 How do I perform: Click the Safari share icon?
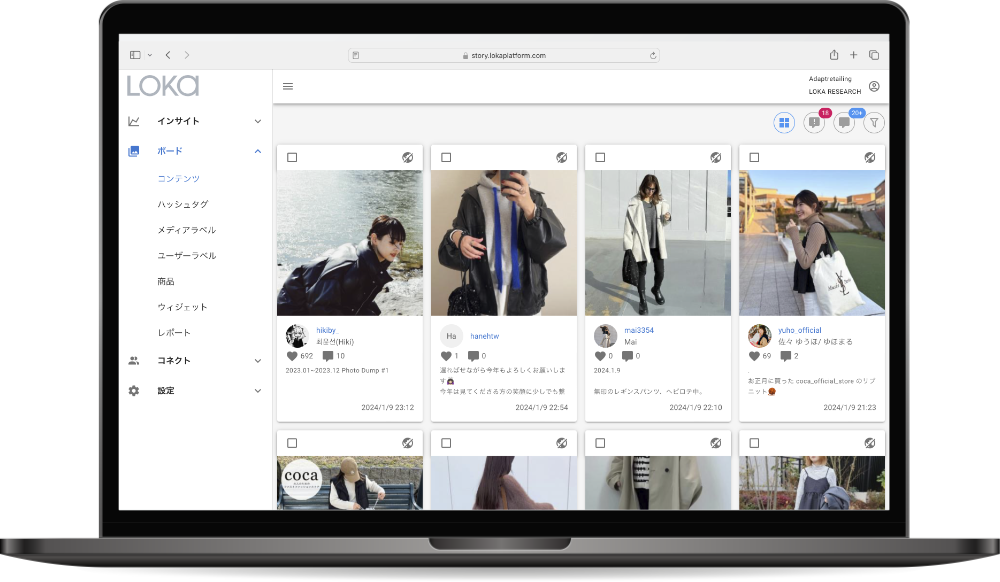coord(834,56)
